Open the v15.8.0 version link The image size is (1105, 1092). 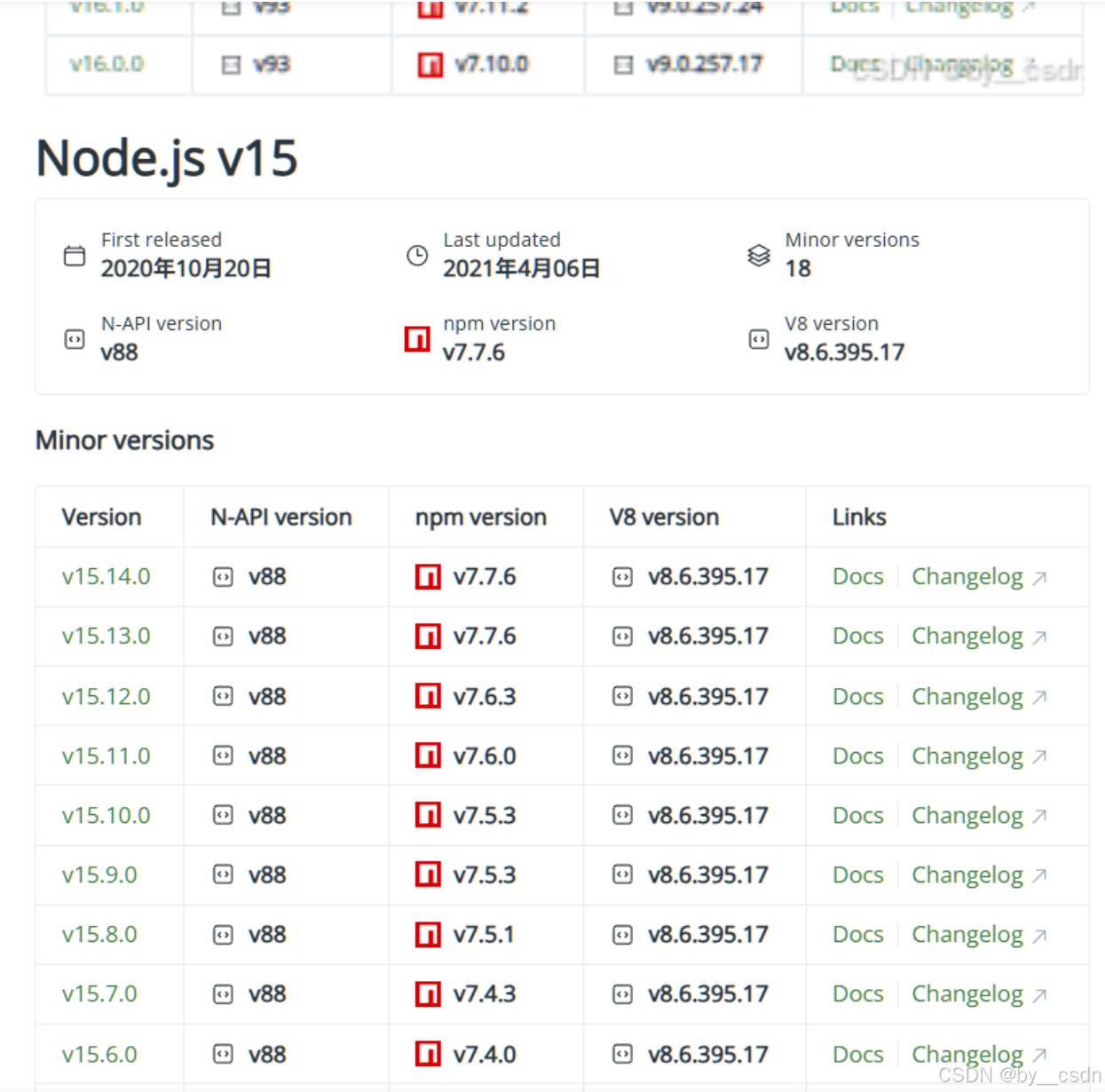pyautogui.click(x=99, y=935)
